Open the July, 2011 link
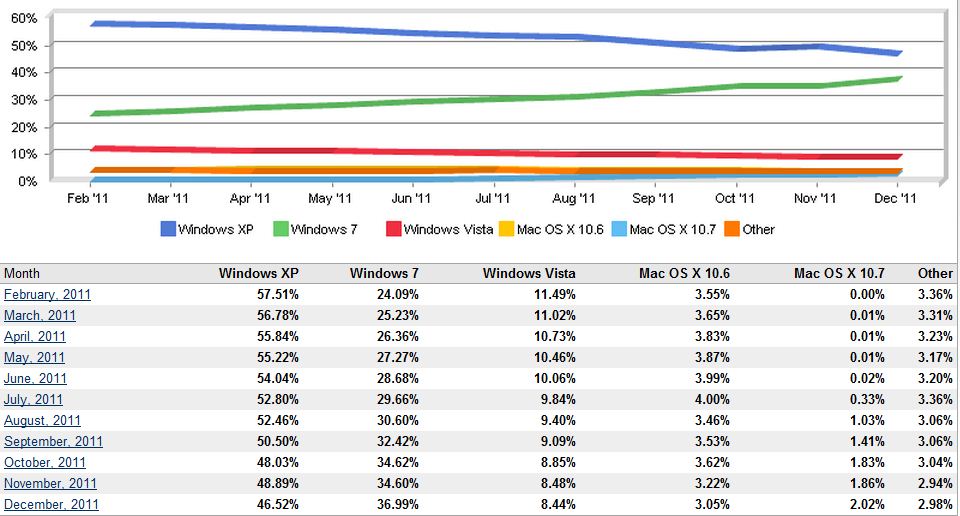The width and height of the screenshot is (960, 516). (x=34, y=399)
